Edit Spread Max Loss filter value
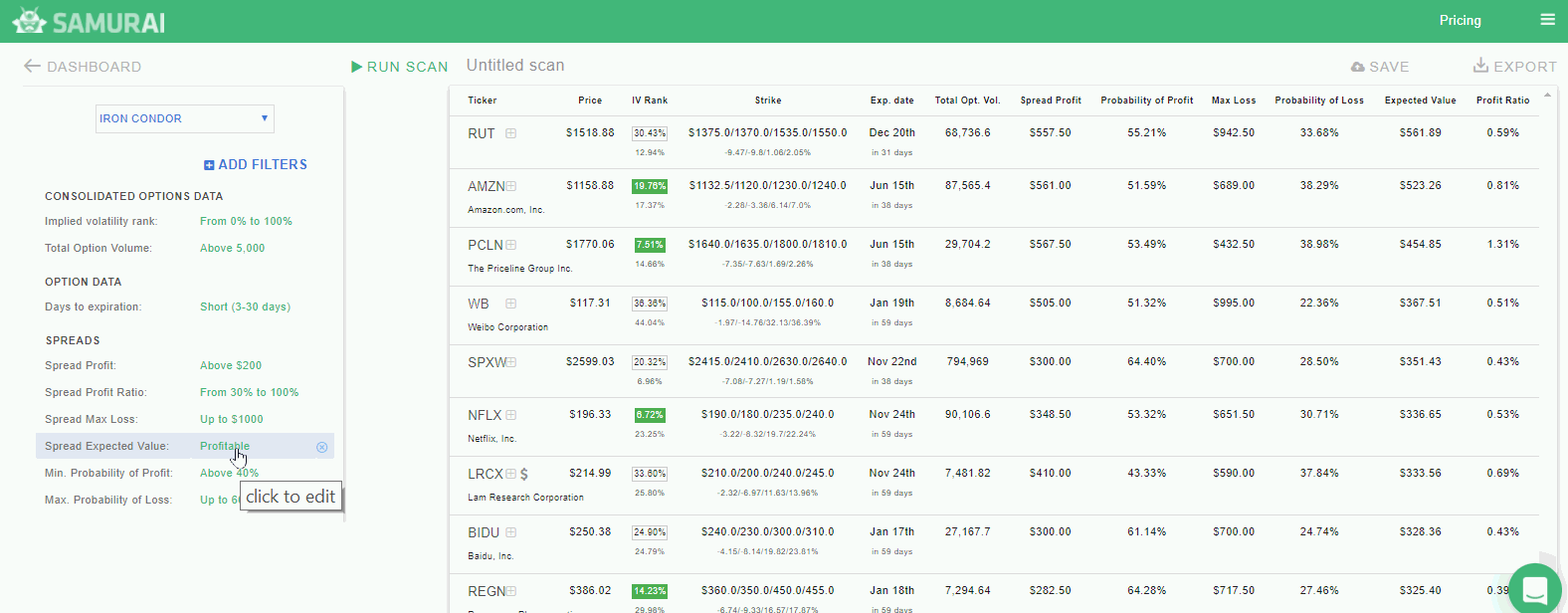The width and height of the screenshot is (1568, 613). (x=231, y=419)
